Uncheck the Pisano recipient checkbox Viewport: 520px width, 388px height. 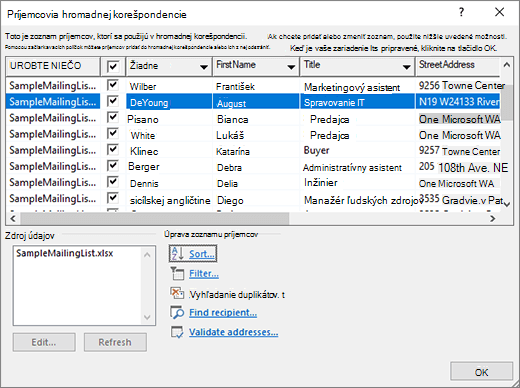pos(113,117)
